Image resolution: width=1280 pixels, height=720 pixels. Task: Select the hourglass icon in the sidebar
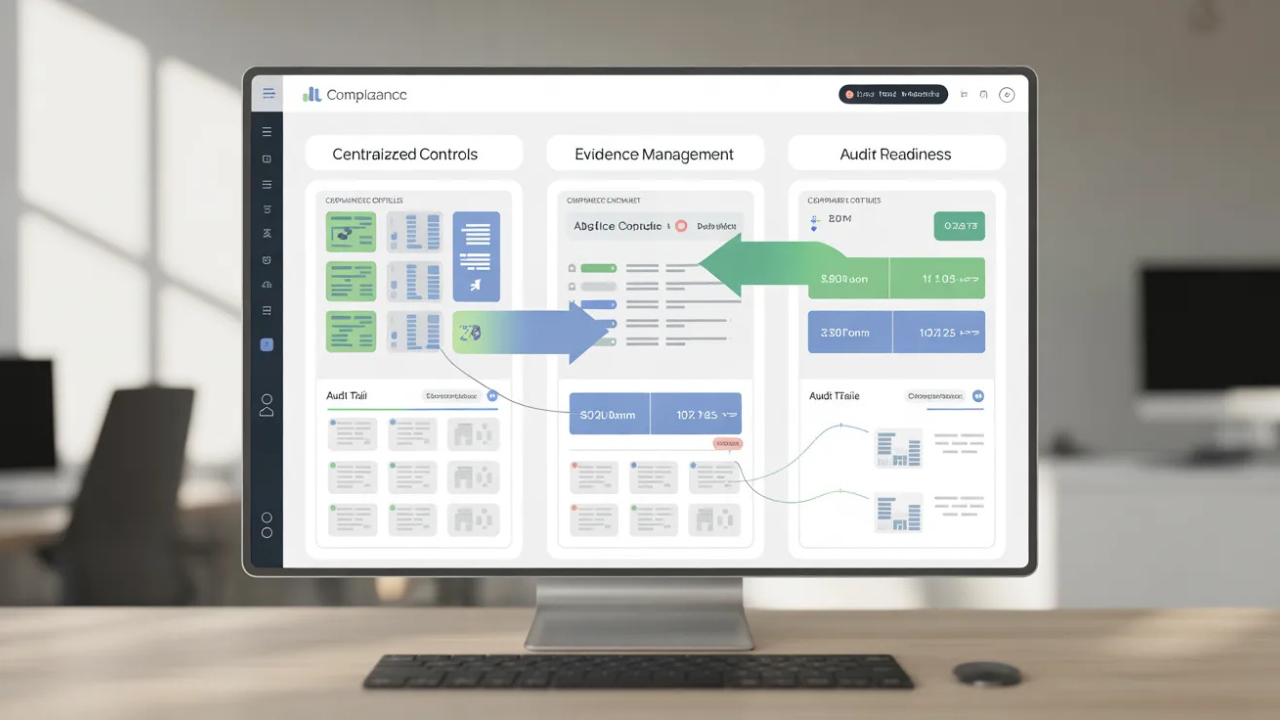point(266,233)
